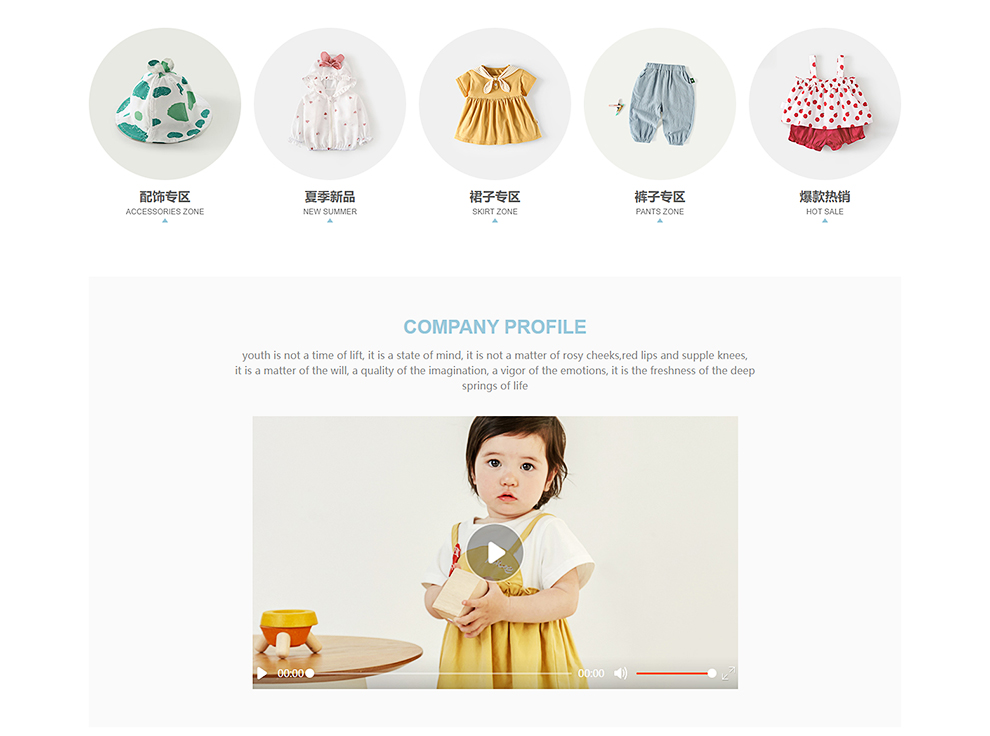Click the red volume slider on the video
This screenshot has height=736, width=990.
[x=676, y=673]
